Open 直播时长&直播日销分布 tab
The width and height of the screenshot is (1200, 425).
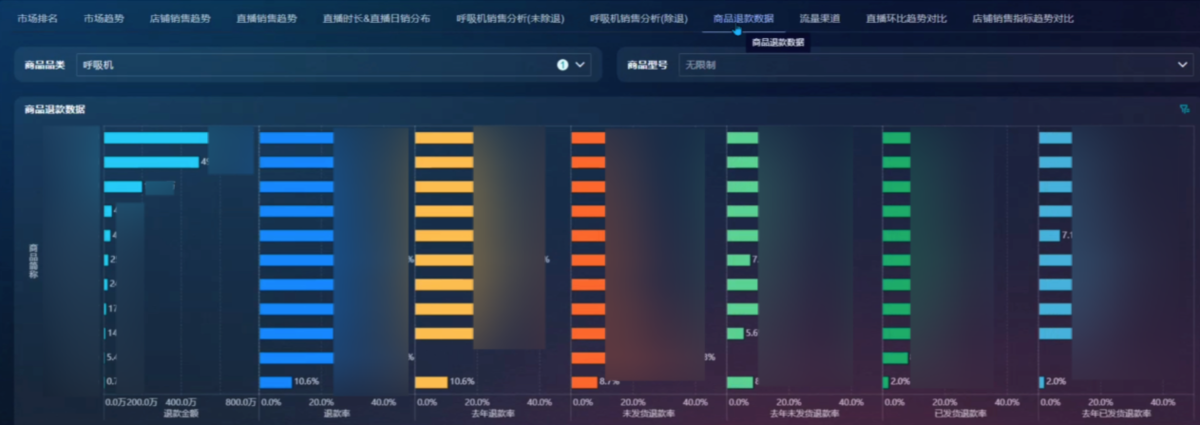376,18
